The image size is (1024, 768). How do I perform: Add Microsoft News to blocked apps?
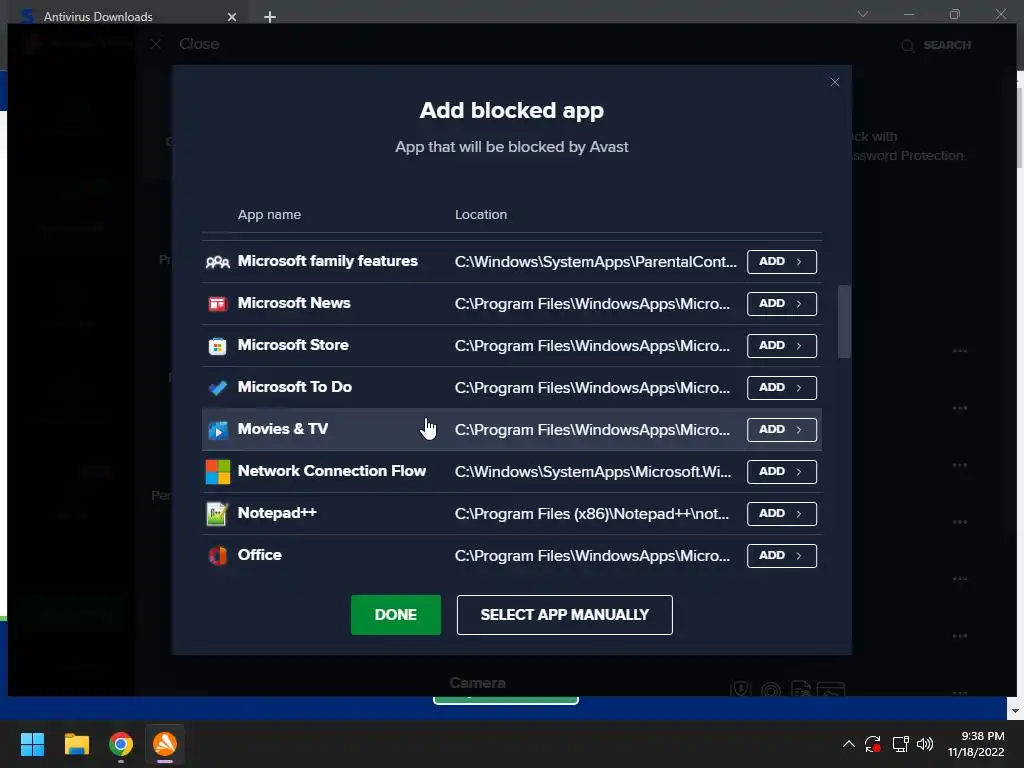click(x=782, y=304)
